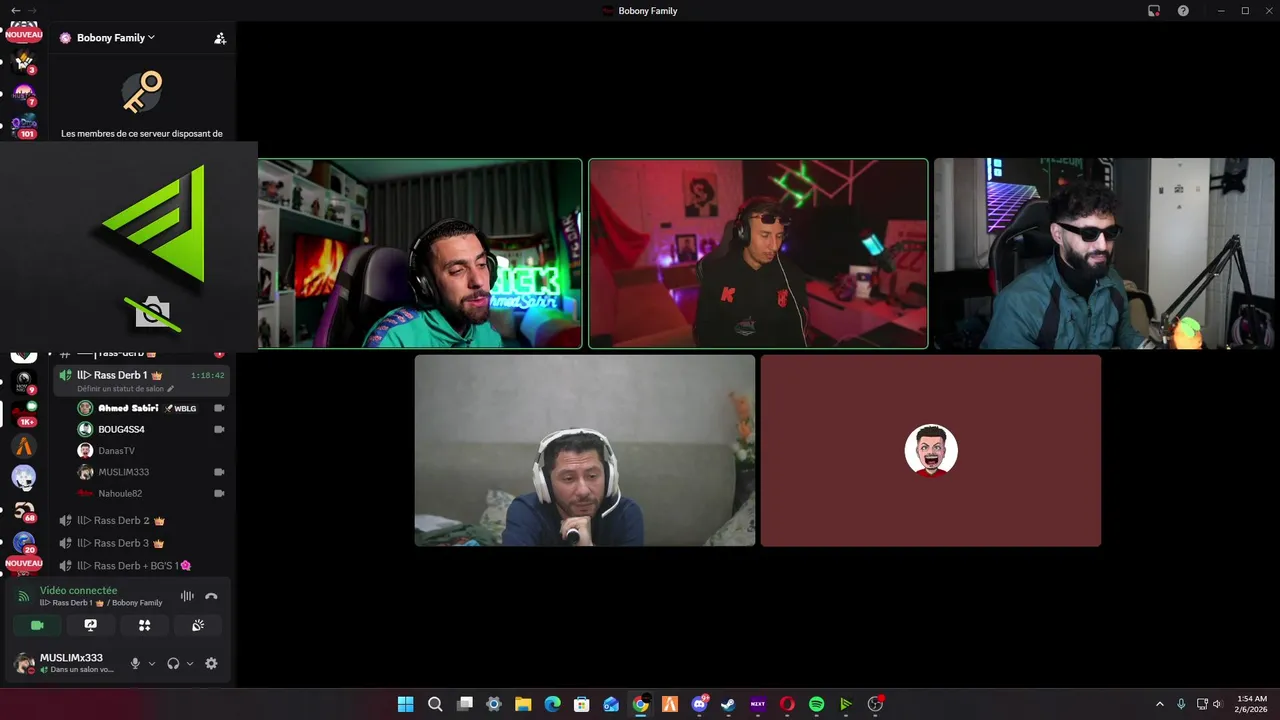Open Discord from the taskbar
This screenshot has width=1280, height=720.
click(x=699, y=704)
